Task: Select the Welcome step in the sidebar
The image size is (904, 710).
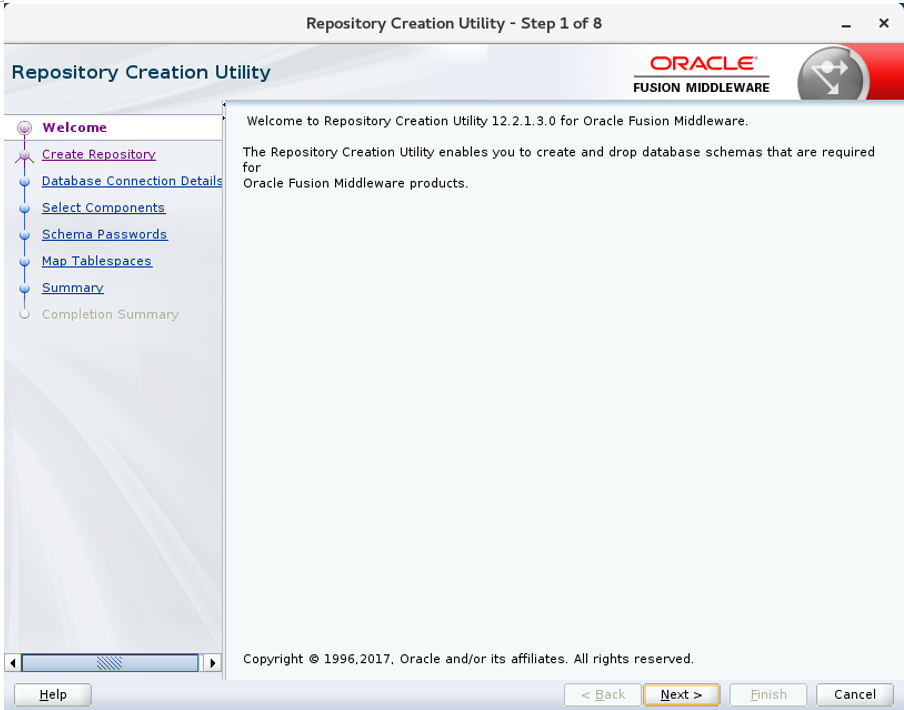Action: 74,127
